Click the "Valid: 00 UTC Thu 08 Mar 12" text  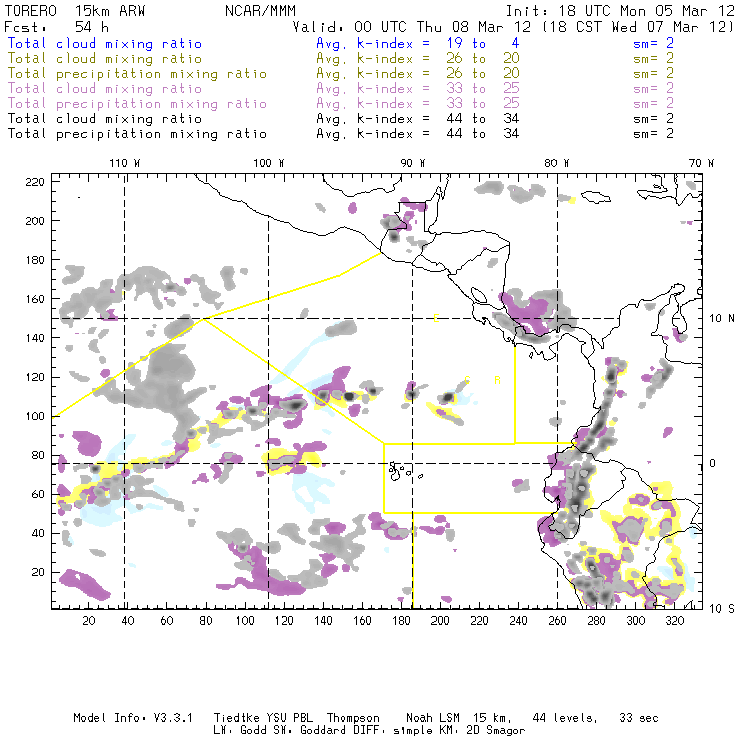412,27
